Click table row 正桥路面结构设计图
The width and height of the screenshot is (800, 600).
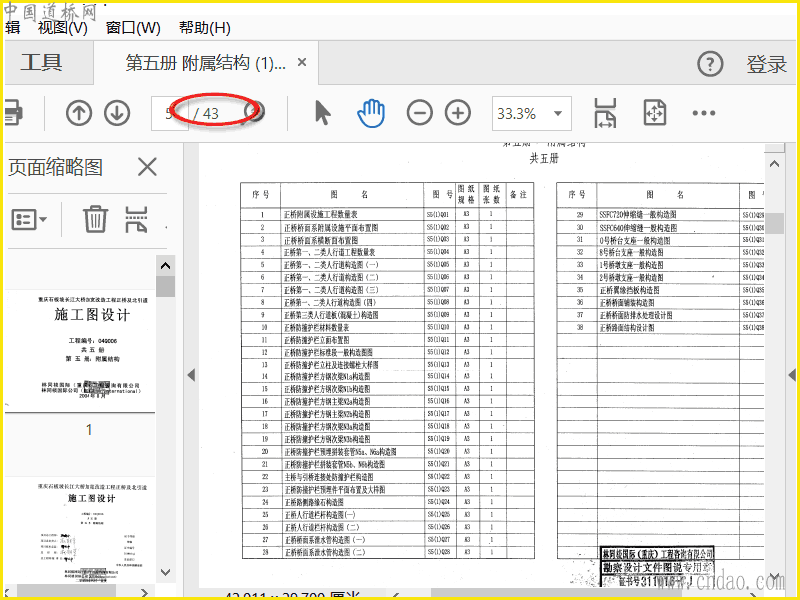(x=660, y=328)
